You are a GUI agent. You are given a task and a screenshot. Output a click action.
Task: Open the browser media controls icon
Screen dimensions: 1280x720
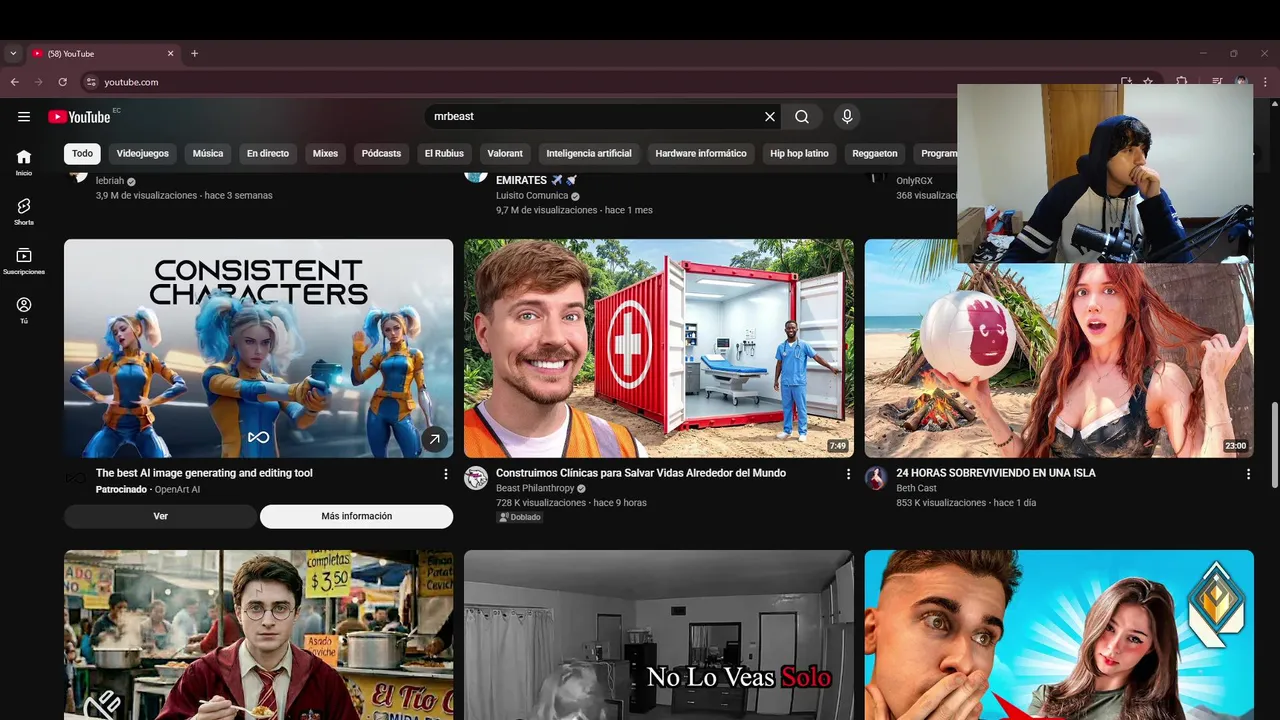(x=1217, y=82)
